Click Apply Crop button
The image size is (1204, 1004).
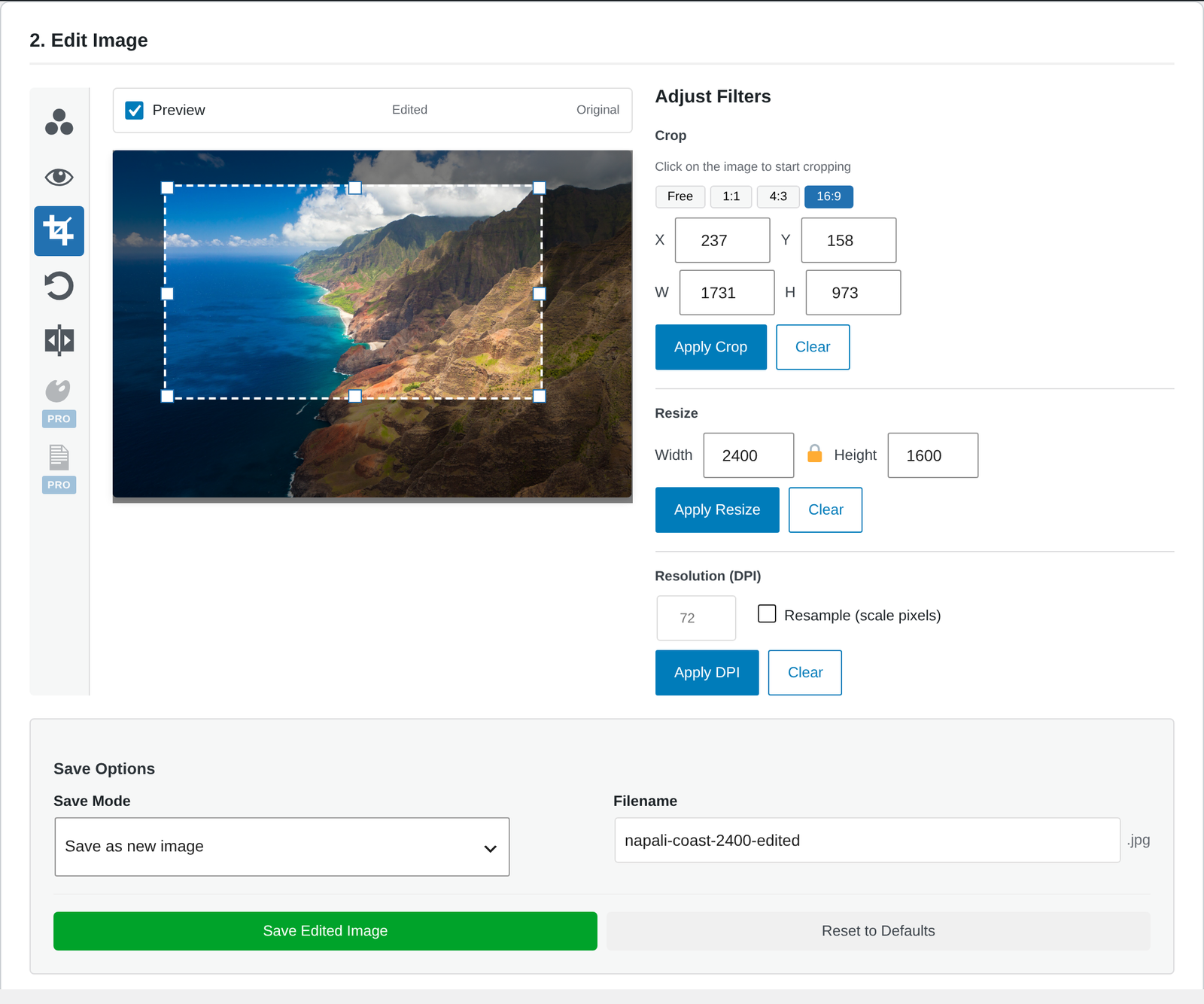[x=710, y=347]
